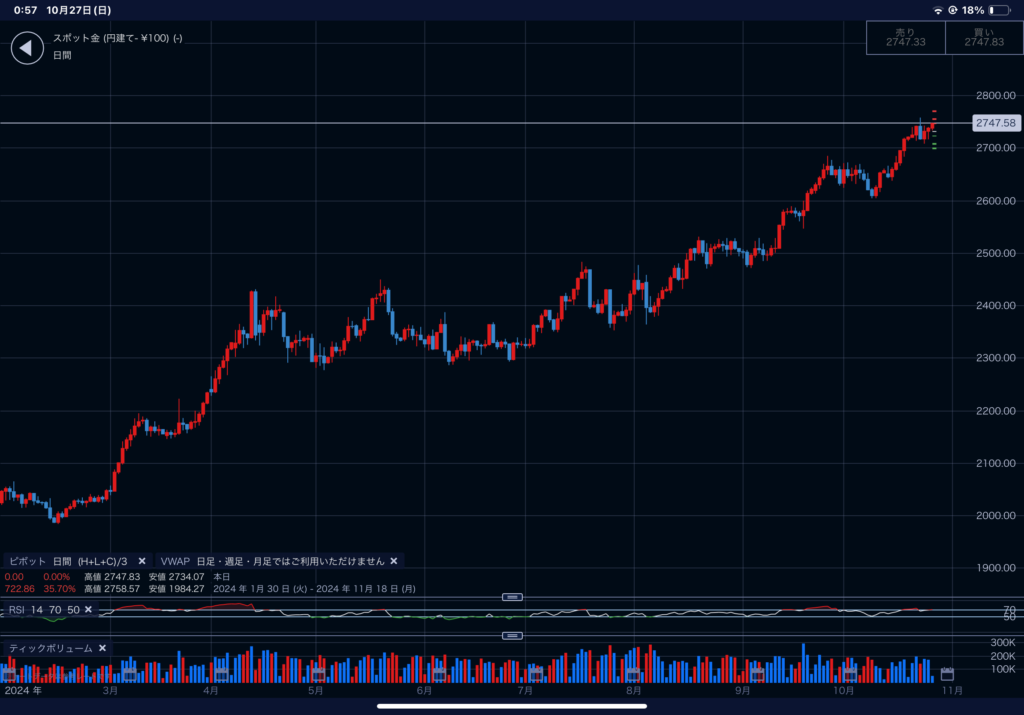This screenshot has width=1024, height=715.
Task: Remove the RSI 14 70 50 indicator
Action: 88,609
